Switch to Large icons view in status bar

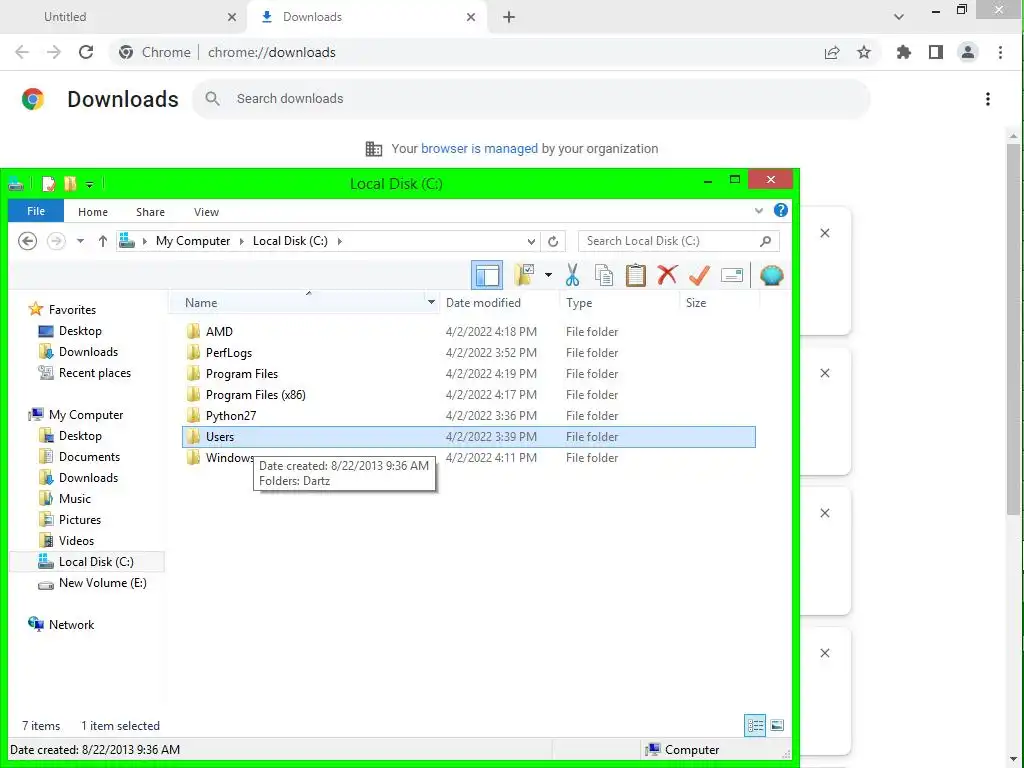pyautogui.click(x=777, y=726)
